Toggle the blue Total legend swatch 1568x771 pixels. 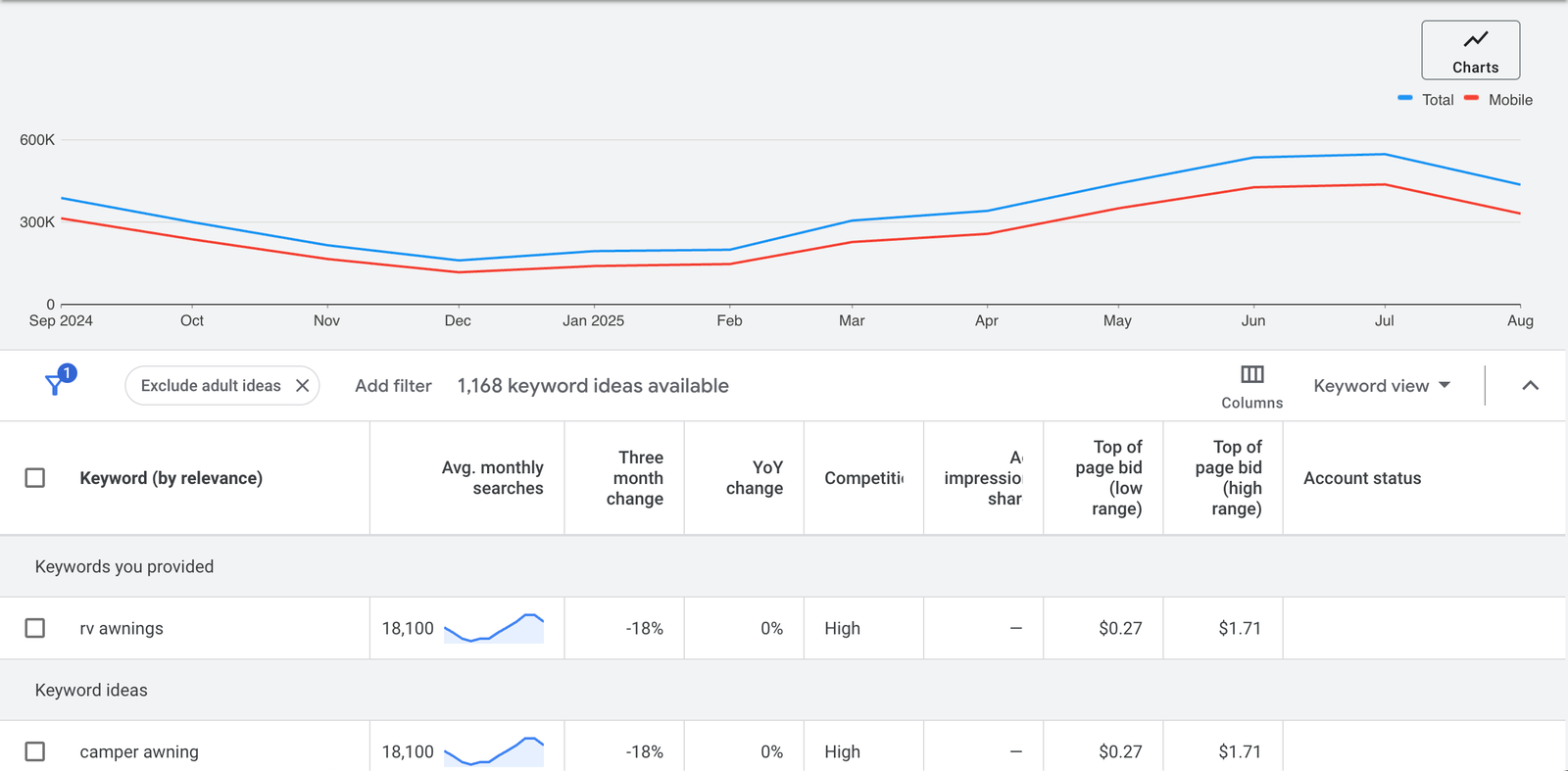coord(1405,99)
